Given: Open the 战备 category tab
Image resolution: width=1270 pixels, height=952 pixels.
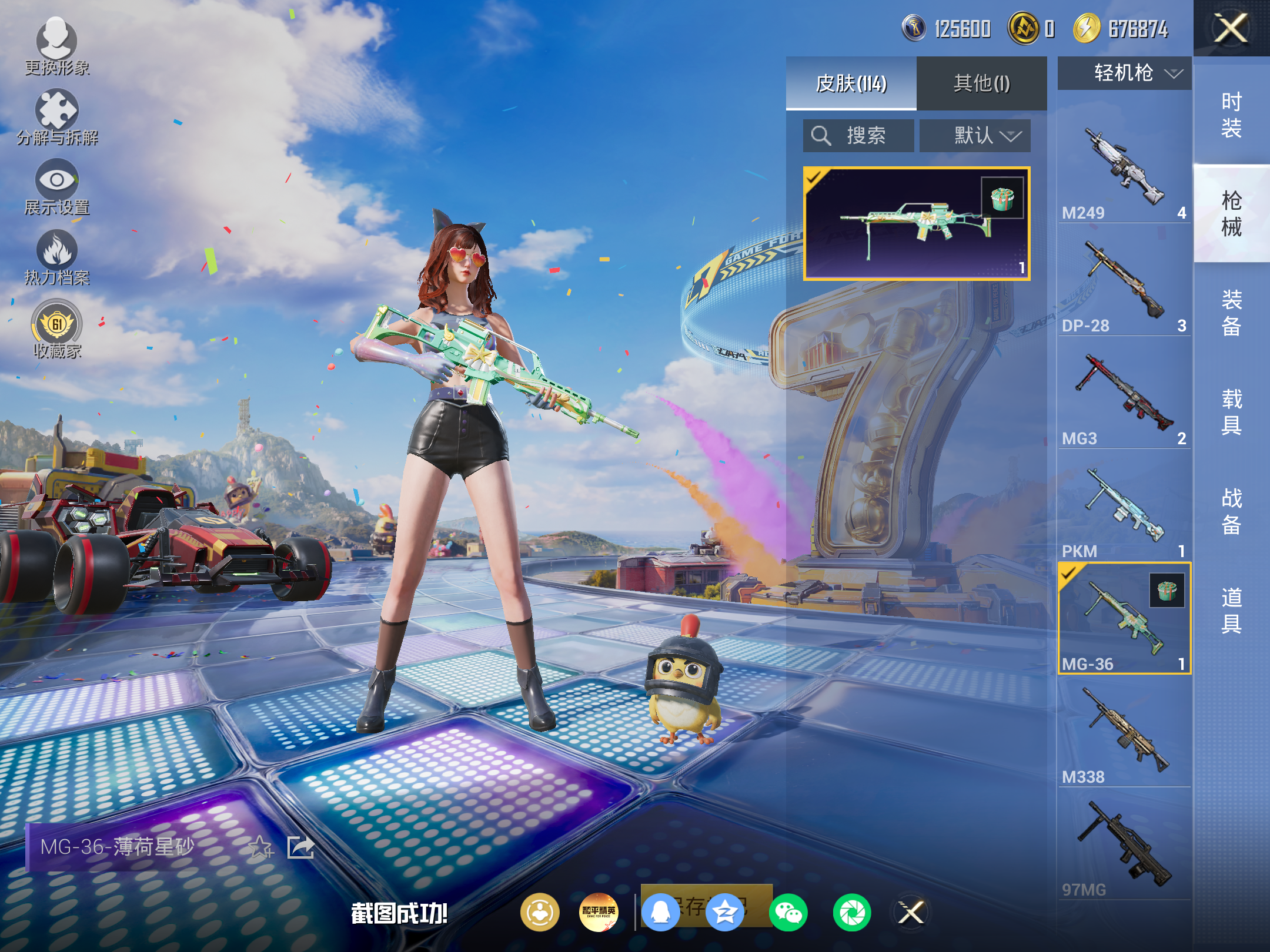Looking at the screenshot, I should pos(1232,511).
